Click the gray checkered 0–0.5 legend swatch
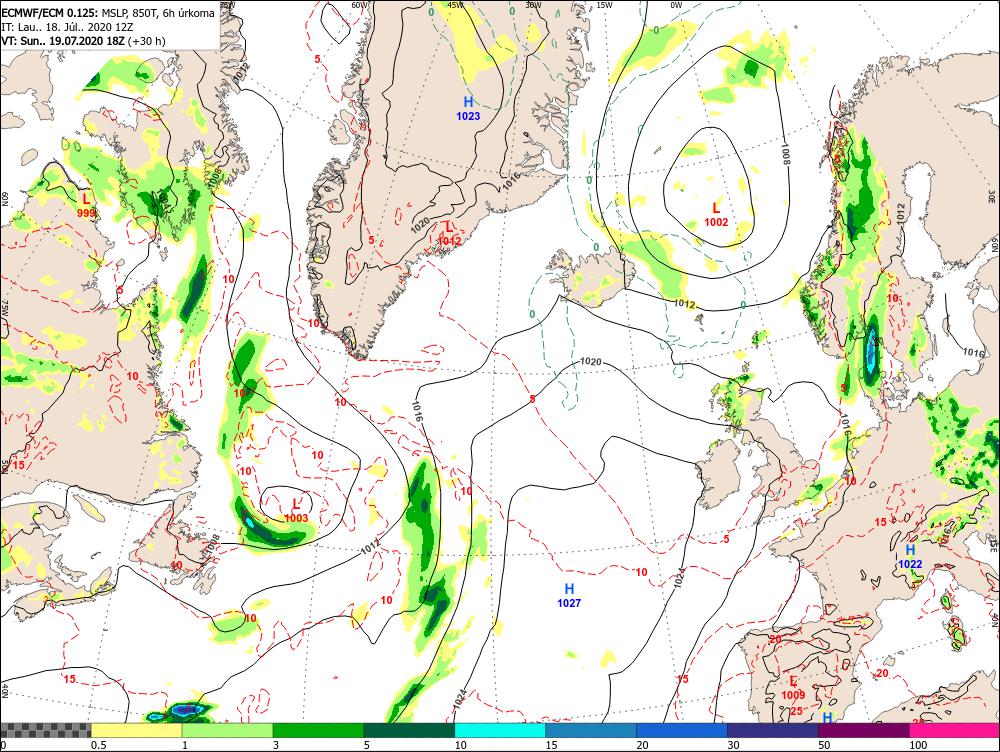Viewport: 1000px width, 752px height. (x=45, y=730)
